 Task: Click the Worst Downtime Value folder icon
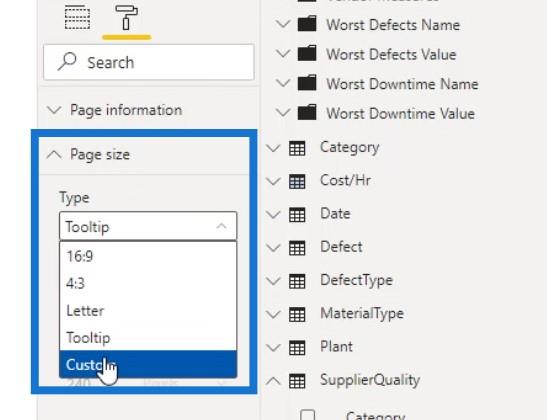307,113
